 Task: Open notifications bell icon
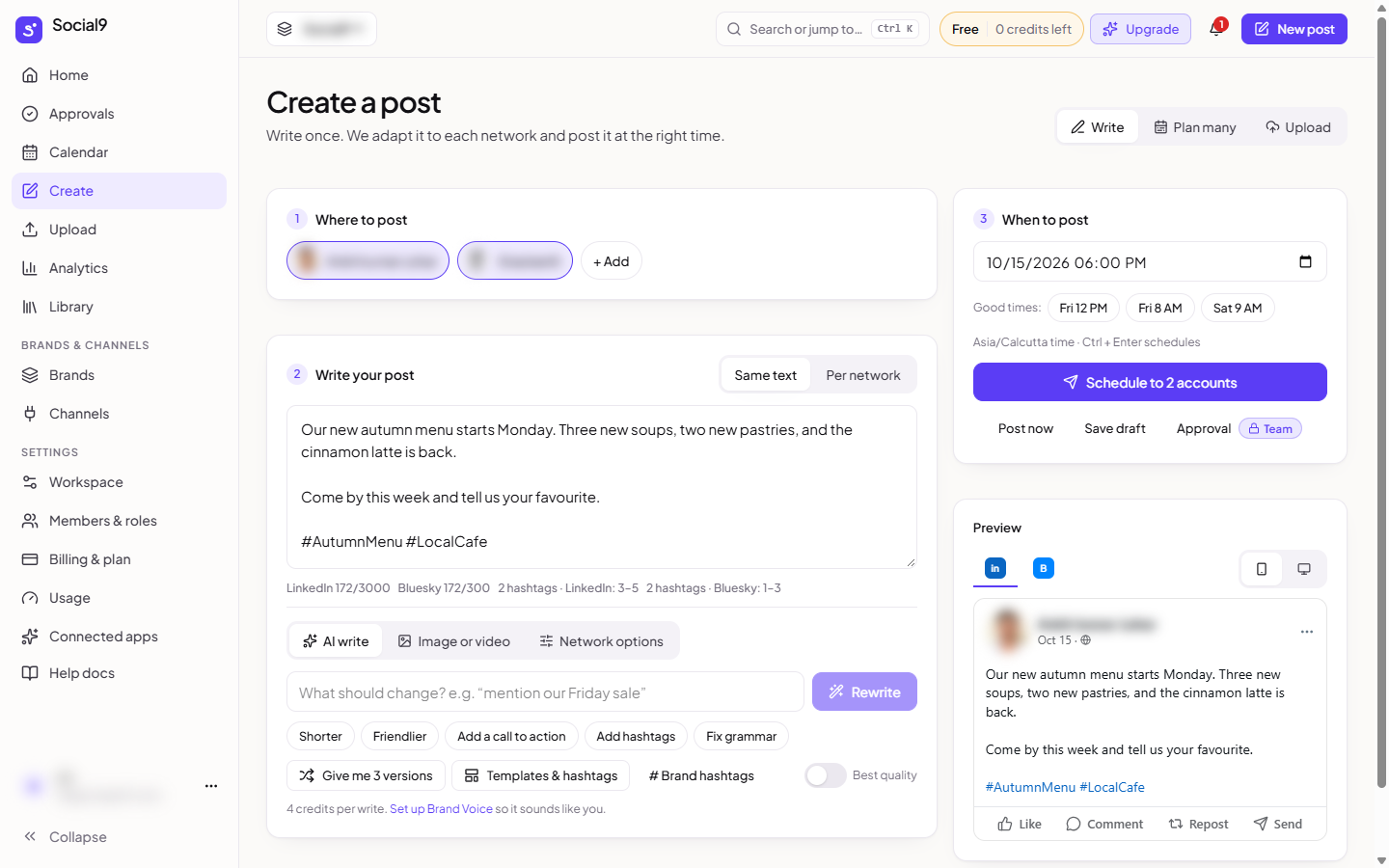[x=1216, y=29]
